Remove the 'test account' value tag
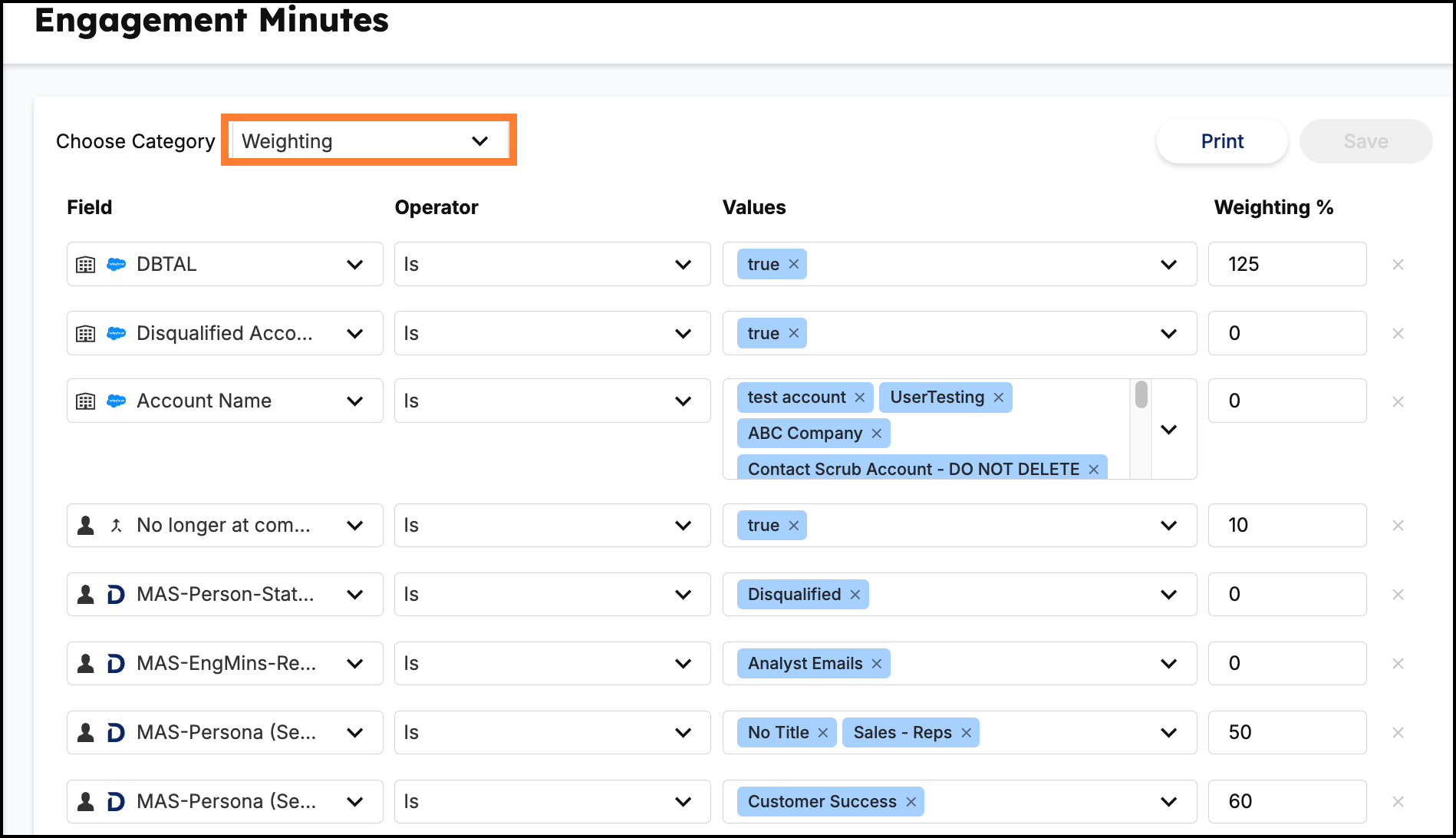1456x838 pixels. (x=860, y=397)
